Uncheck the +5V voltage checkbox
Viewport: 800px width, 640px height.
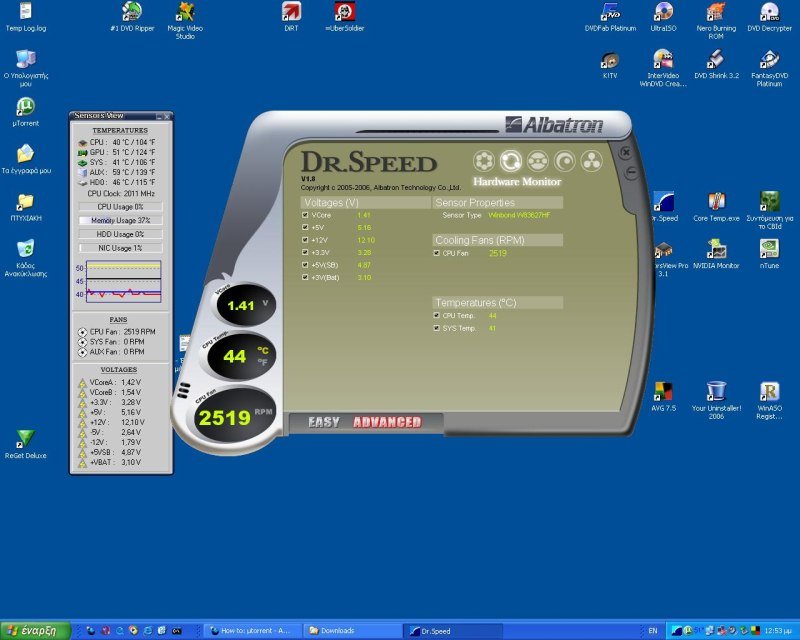[305, 227]
